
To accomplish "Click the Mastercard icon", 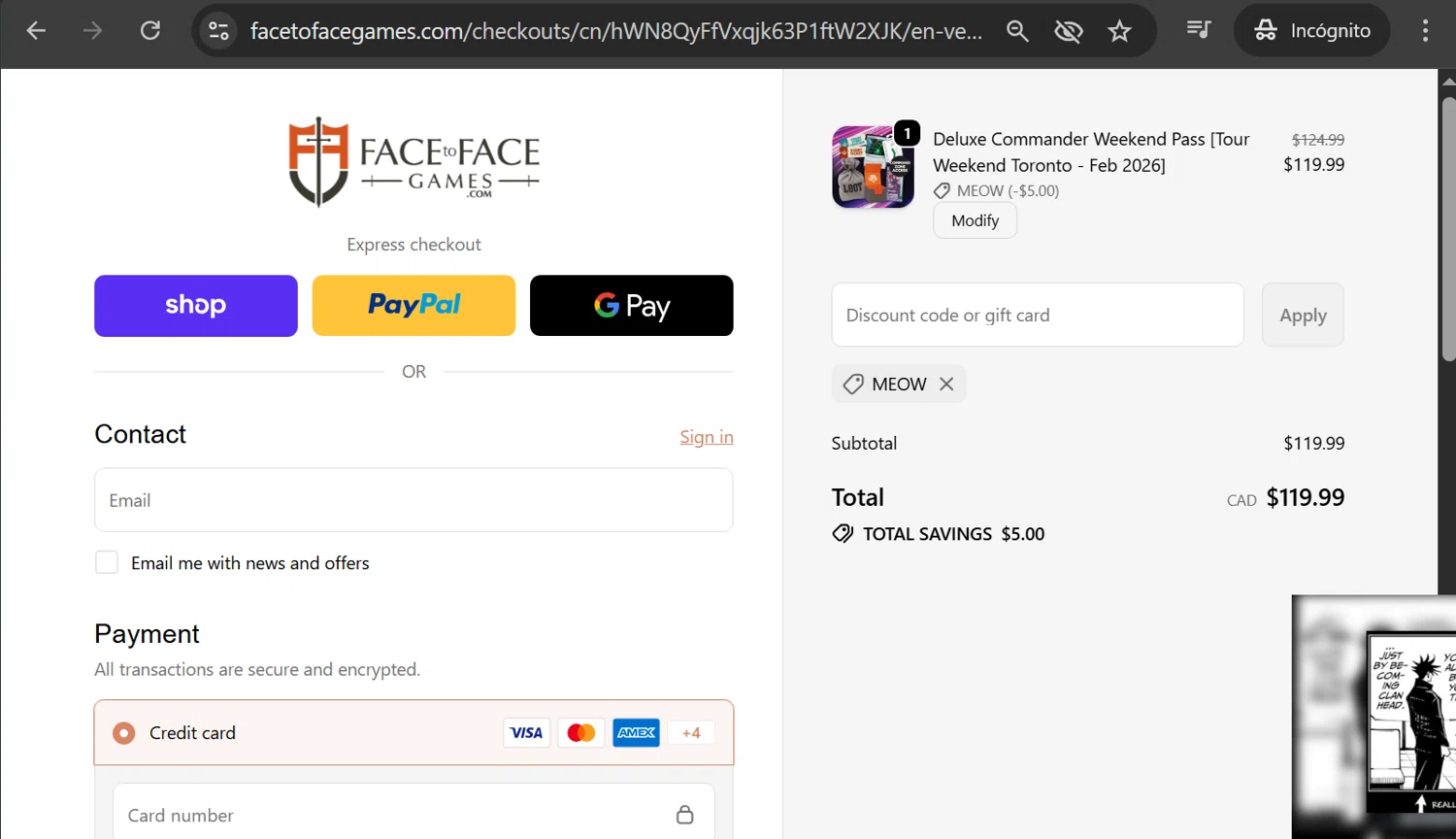I will click(x=581, y=733).
